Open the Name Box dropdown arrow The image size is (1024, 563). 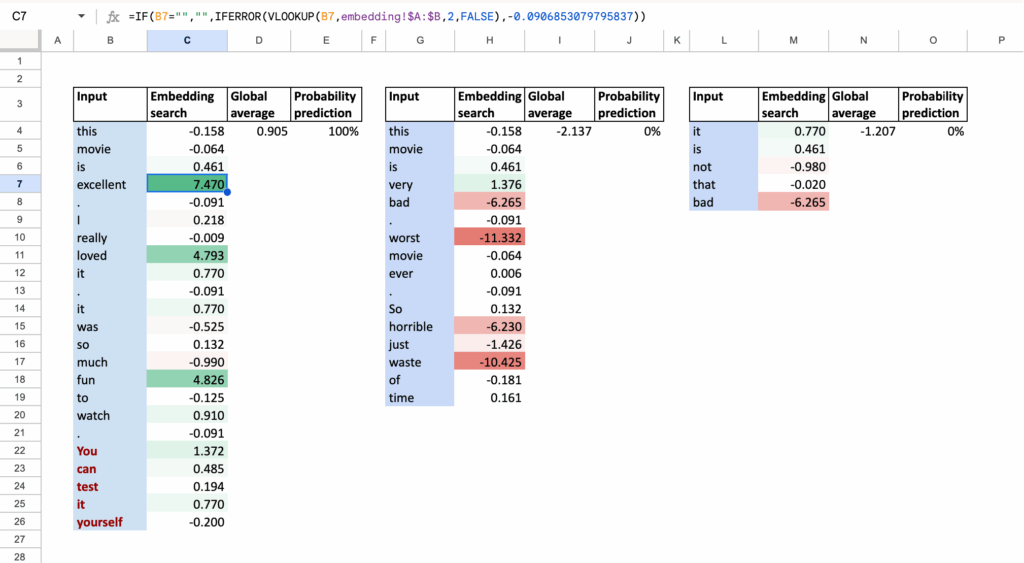[x=81, y=17]
